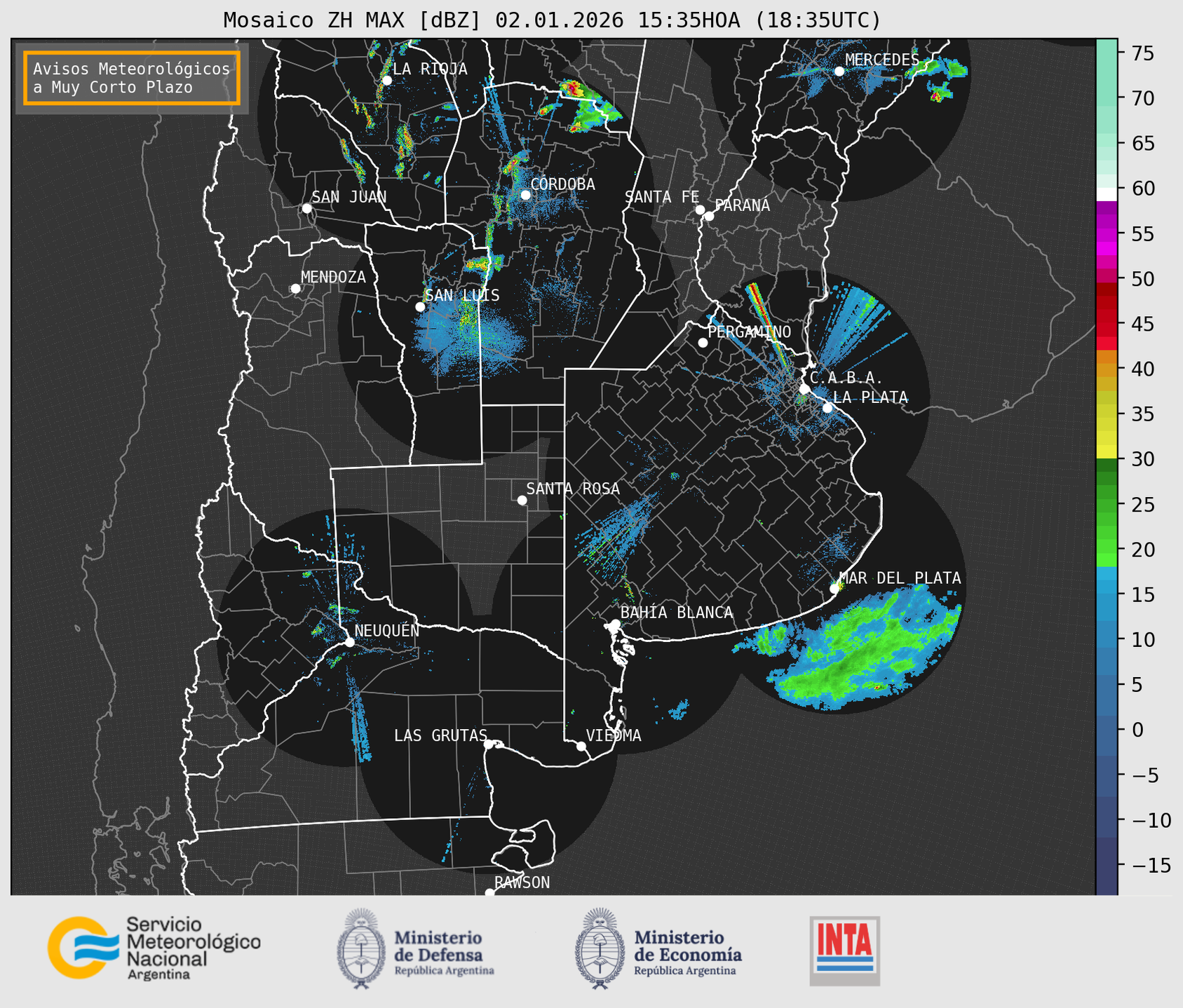The height and width of the screenshot is (1008, 1183).
Task: Click the BAHÍA BLANCA label text
Action: [677, 613]
